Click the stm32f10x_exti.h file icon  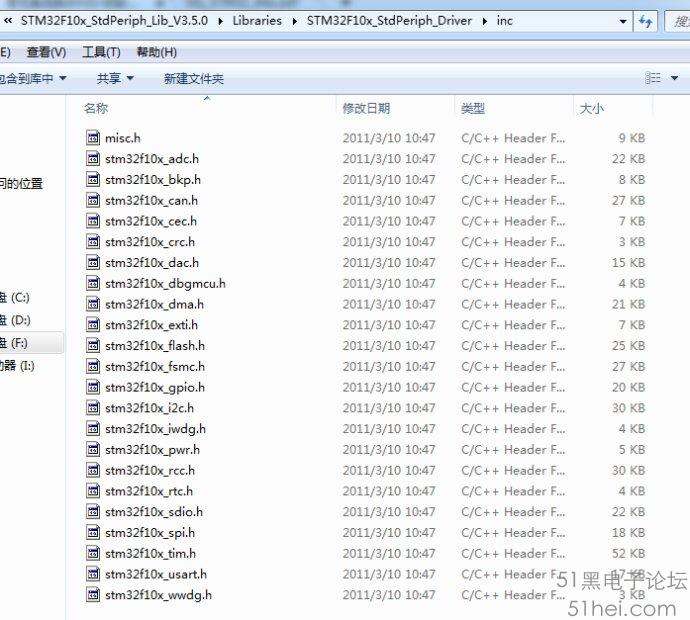coord(93,325)
